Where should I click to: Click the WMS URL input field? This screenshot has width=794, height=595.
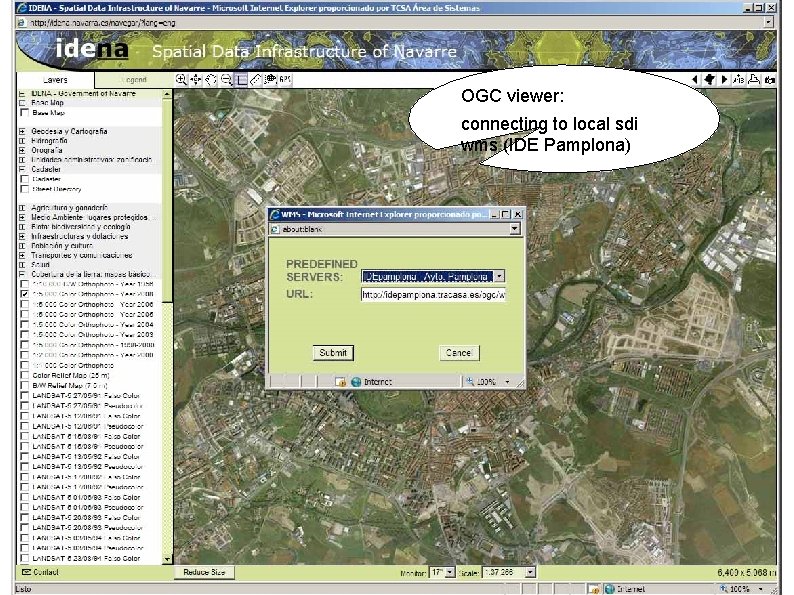pos(433,295)
